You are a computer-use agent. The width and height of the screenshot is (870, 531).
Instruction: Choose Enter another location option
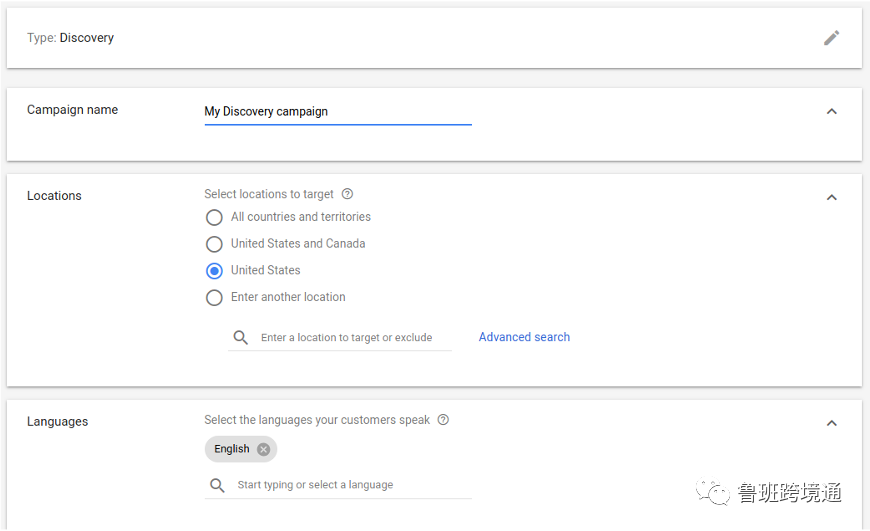click(214, 298)
